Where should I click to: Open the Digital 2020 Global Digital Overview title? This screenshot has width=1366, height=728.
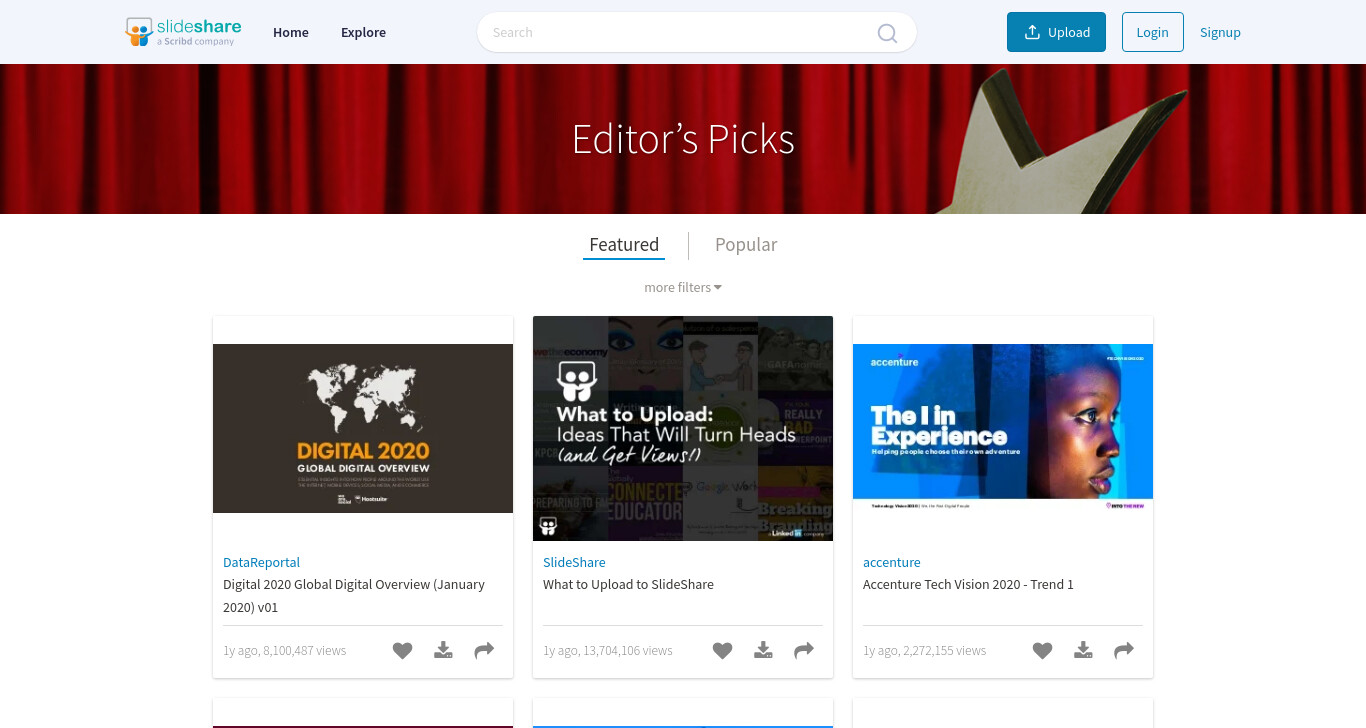(354, 596)
